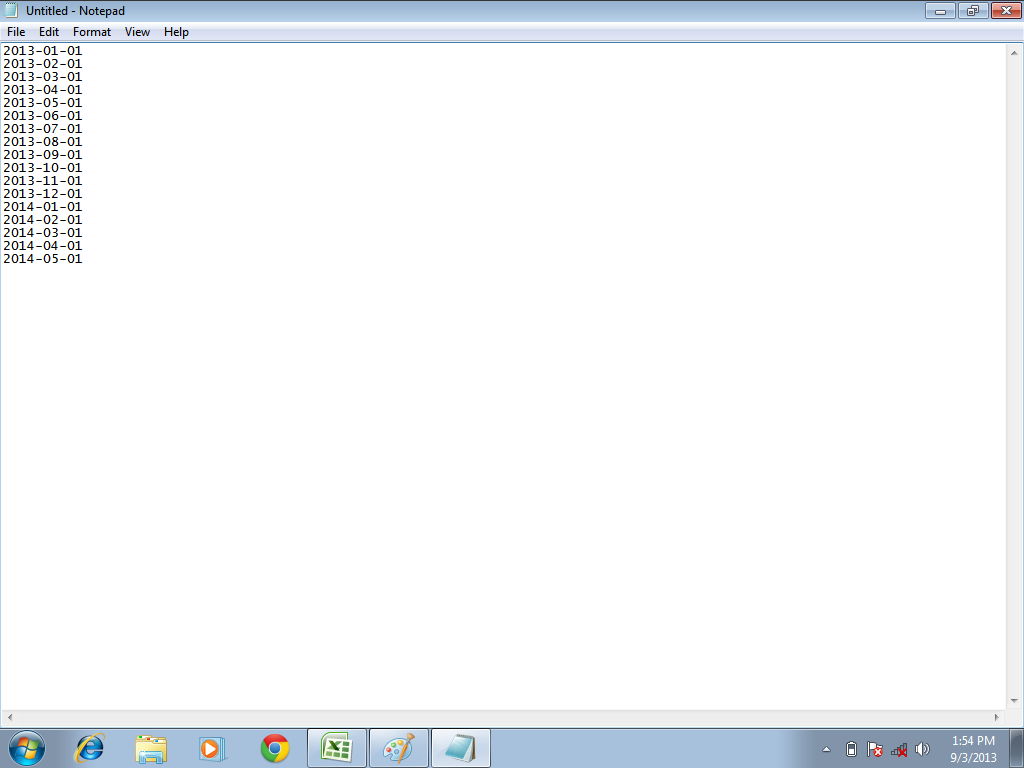Place cursor in the line 2013-11-01
This screenshot has width=1024, height=768.
43,181
